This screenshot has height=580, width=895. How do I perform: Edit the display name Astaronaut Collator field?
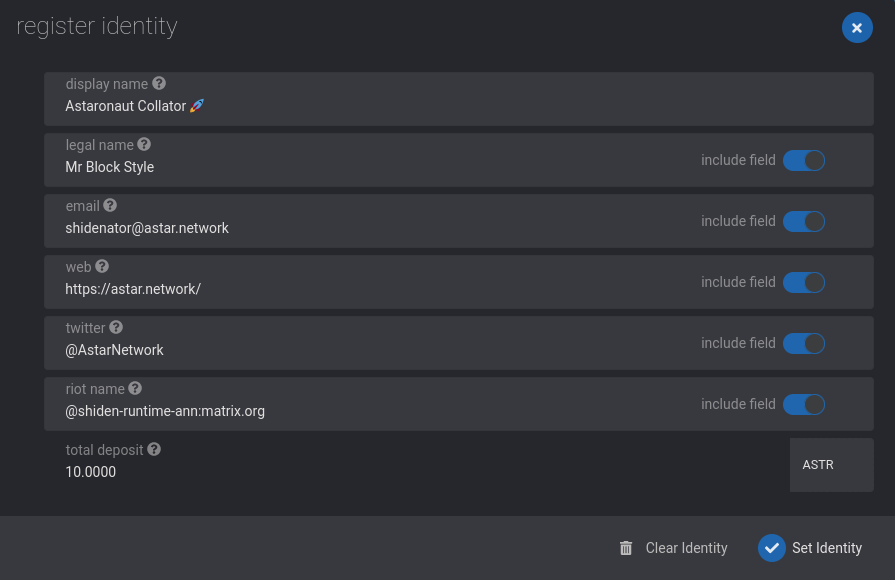click(458, 99)
